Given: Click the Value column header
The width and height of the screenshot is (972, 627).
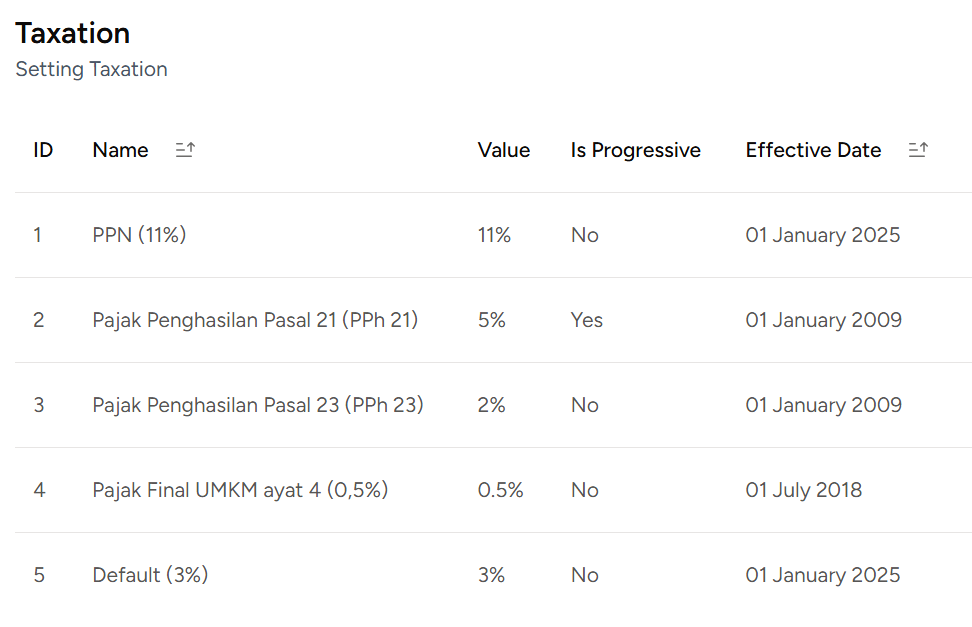Looking at the screenshot, I should pos(504,150).
